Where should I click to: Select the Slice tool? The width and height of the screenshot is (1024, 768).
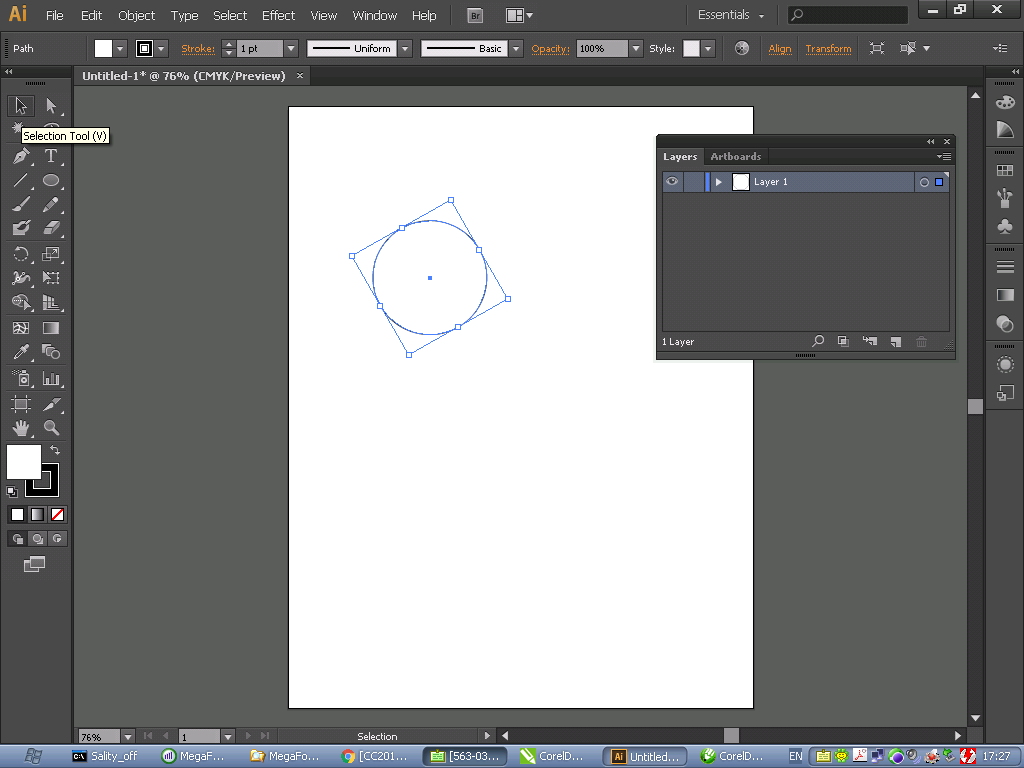tap(51, 404)
